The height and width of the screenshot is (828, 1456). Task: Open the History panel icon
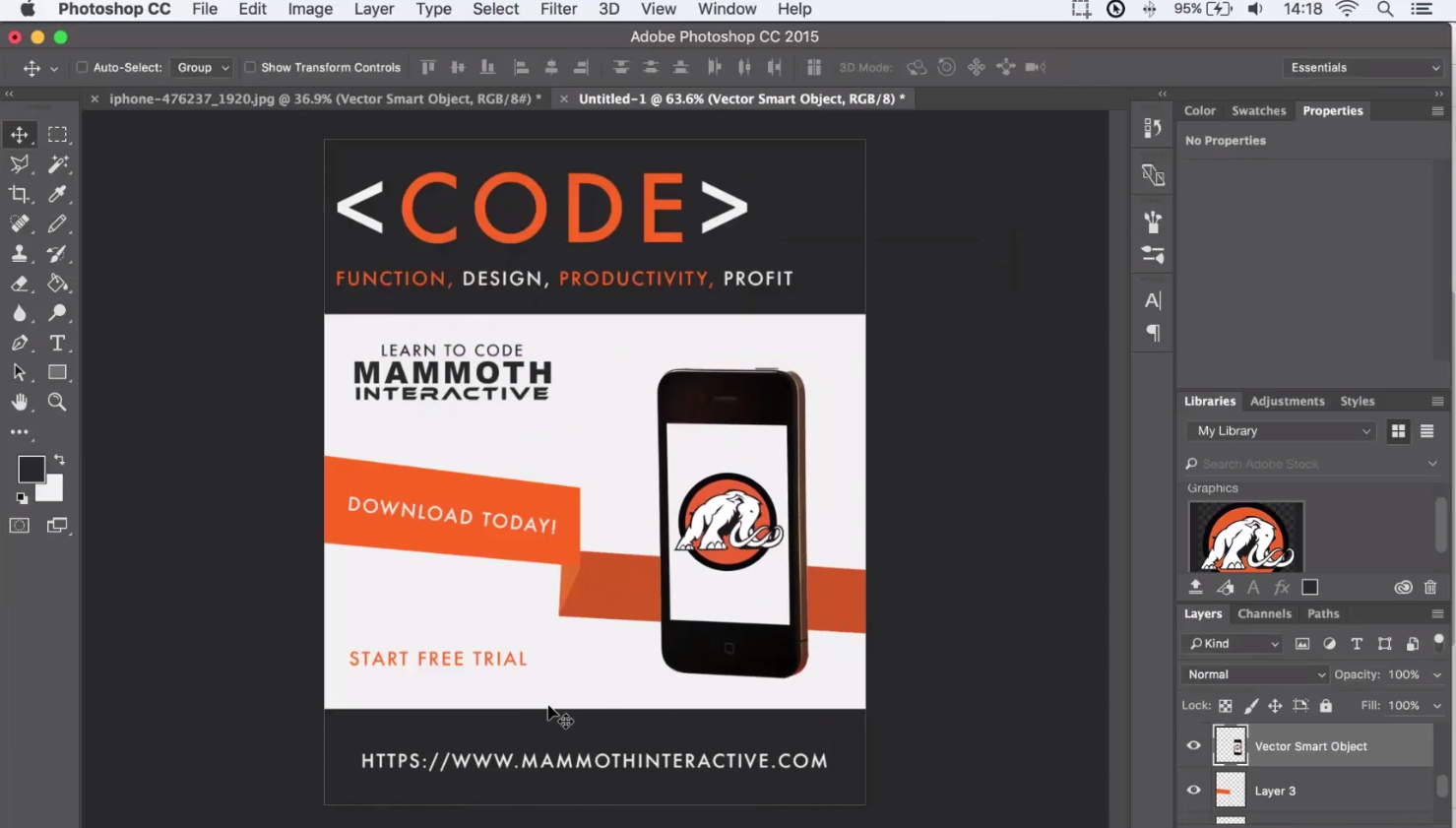[x=1153, y=128]
